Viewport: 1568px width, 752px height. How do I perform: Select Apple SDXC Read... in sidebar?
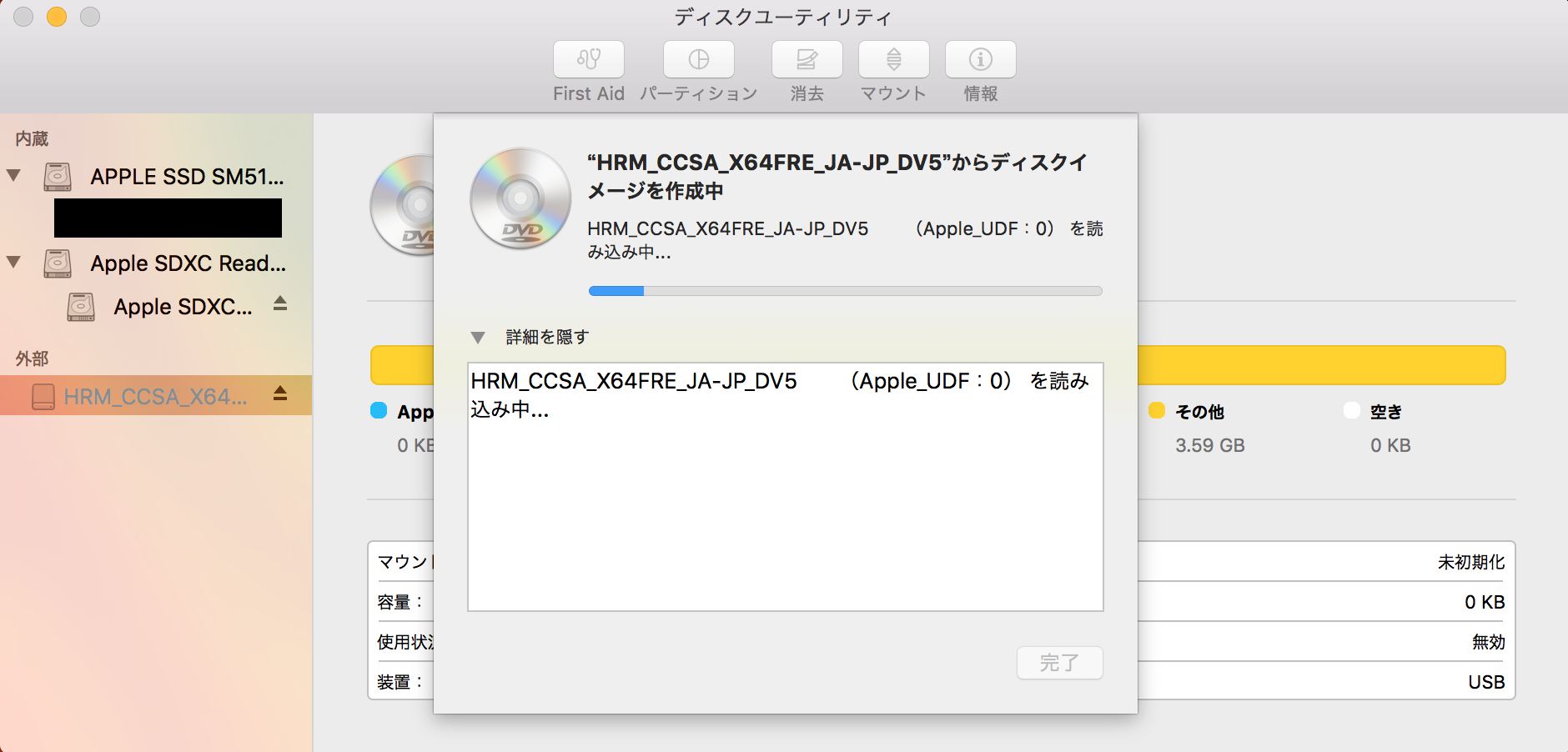[x=156, y=263]
